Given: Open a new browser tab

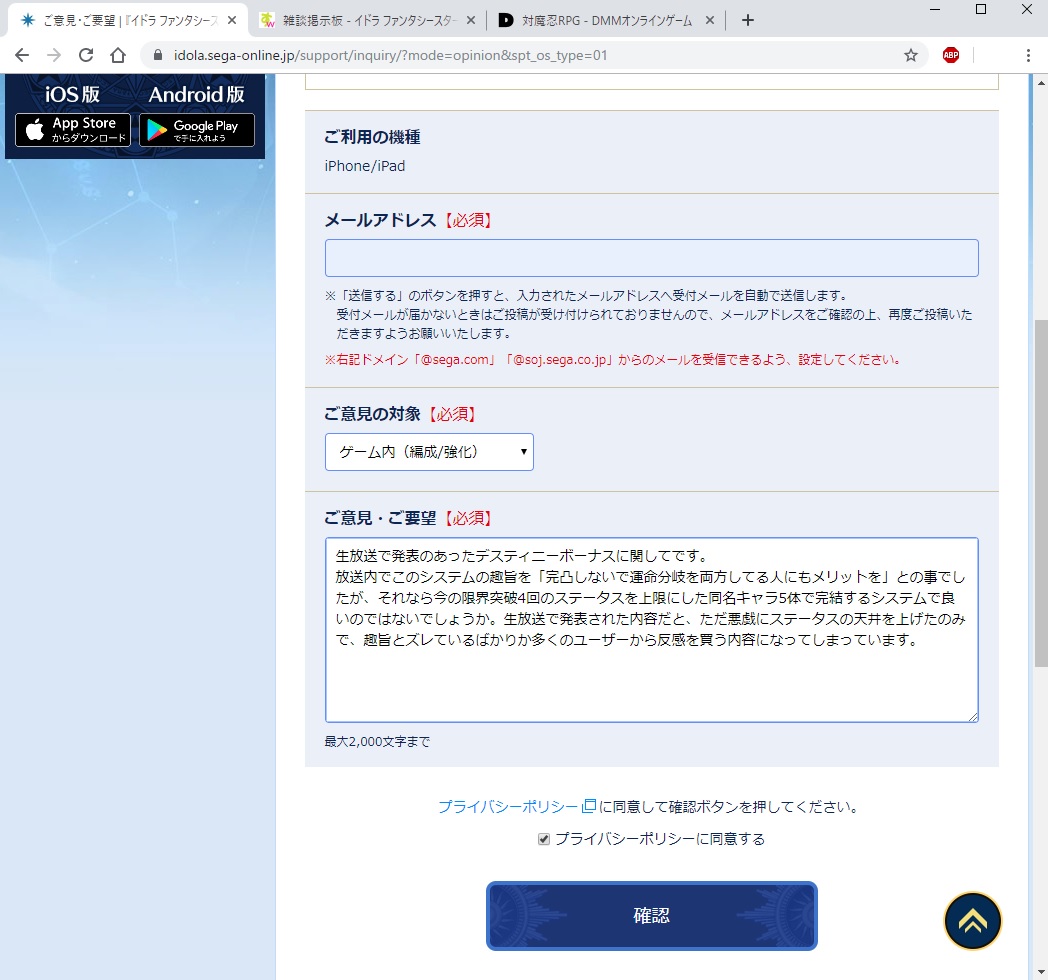Looking at the screenshot, I should click(x=748, y=20).
